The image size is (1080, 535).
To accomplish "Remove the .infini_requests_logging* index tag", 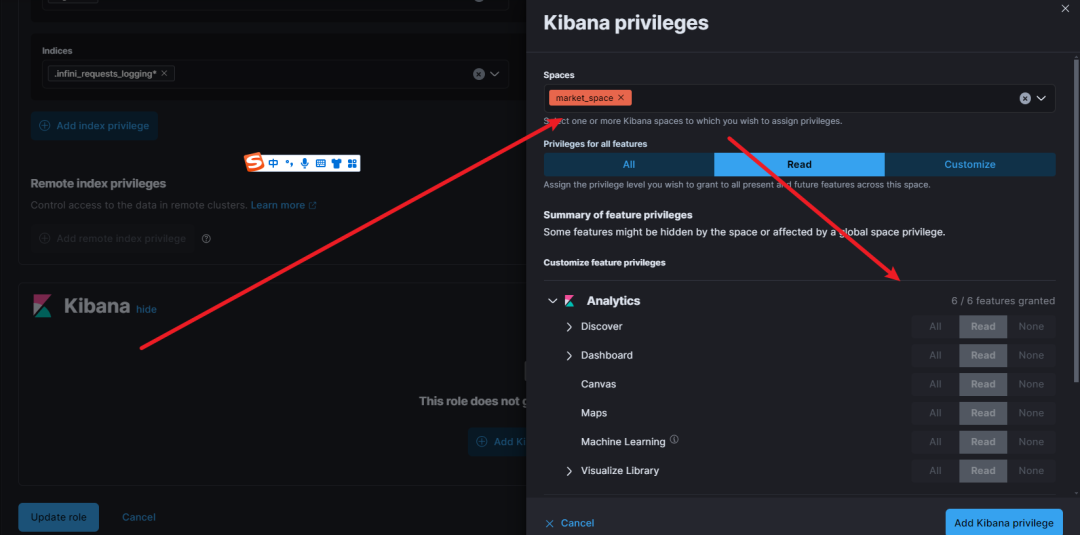I will 164,73.
